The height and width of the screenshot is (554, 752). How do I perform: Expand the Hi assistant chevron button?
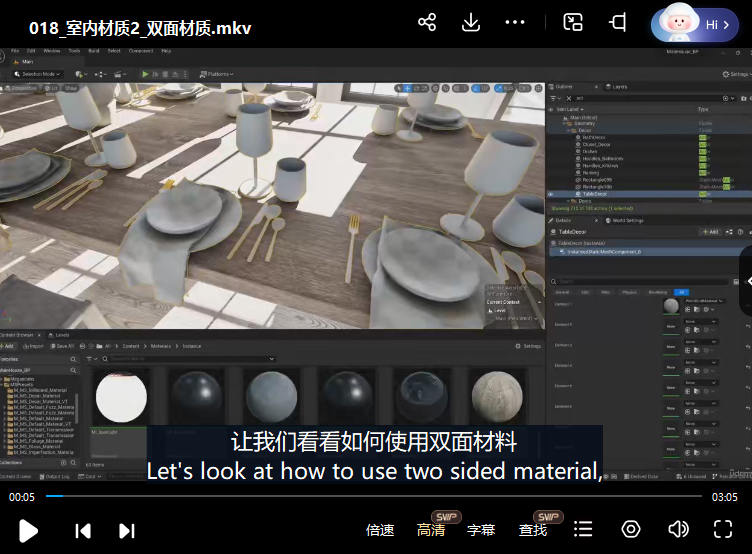[x=725, y=25]
